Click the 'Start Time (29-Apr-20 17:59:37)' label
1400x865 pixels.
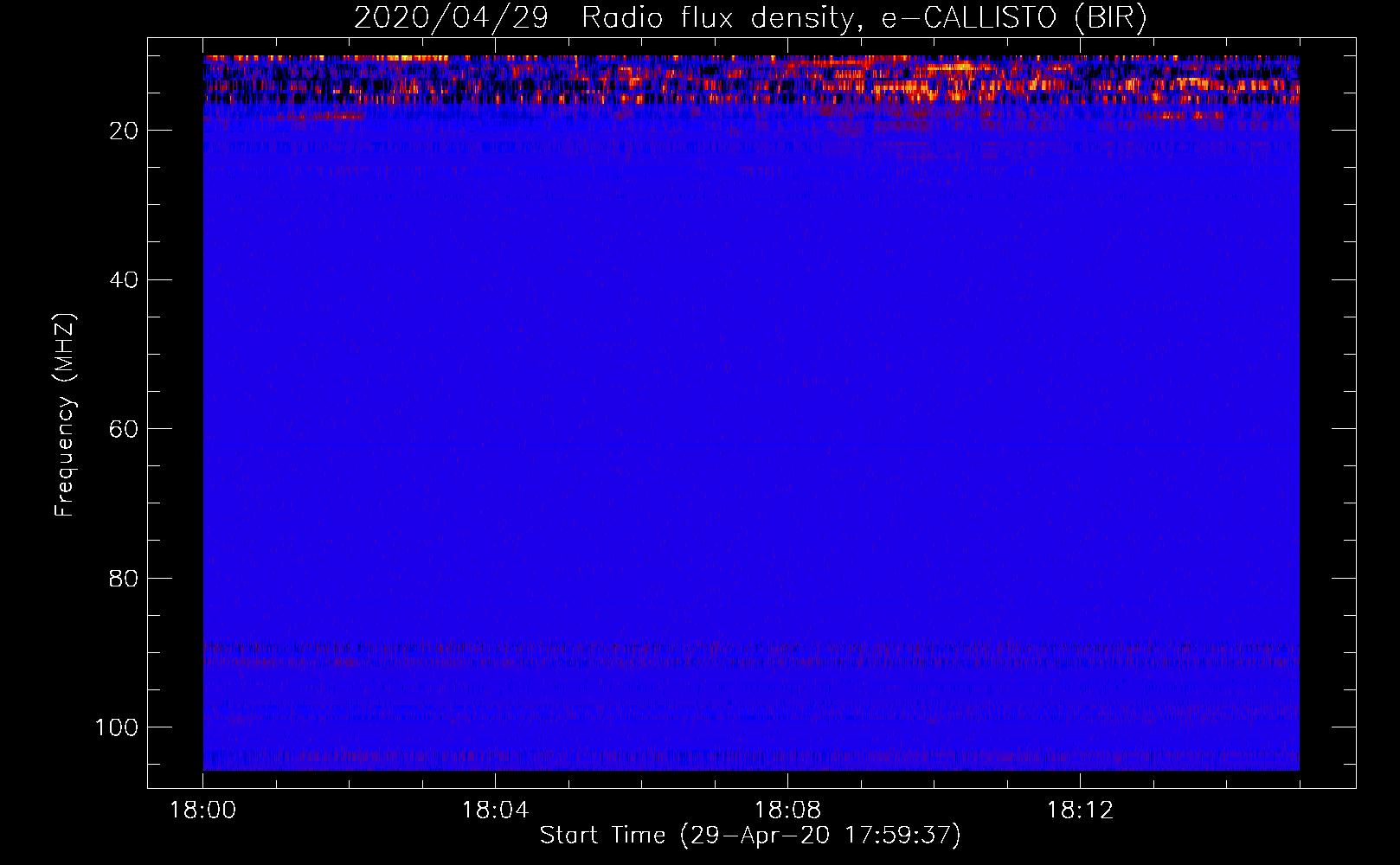tap(750, 836)
